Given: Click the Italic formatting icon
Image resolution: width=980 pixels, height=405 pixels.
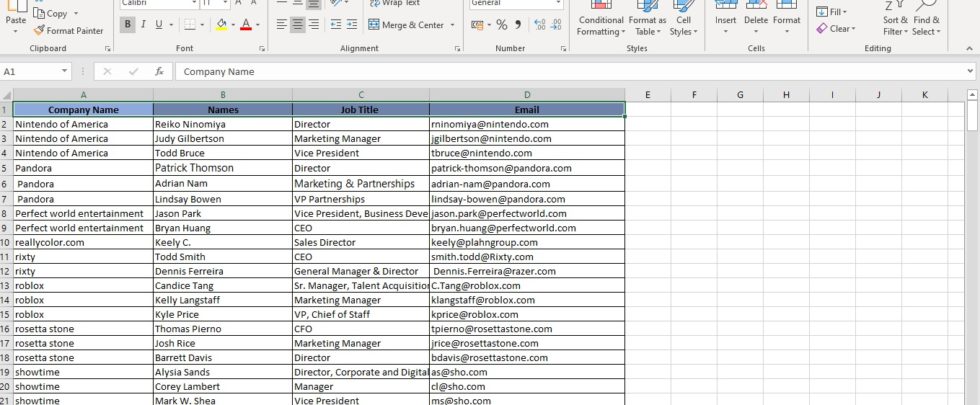Looking at the screenshot, I should pos(143,25).
